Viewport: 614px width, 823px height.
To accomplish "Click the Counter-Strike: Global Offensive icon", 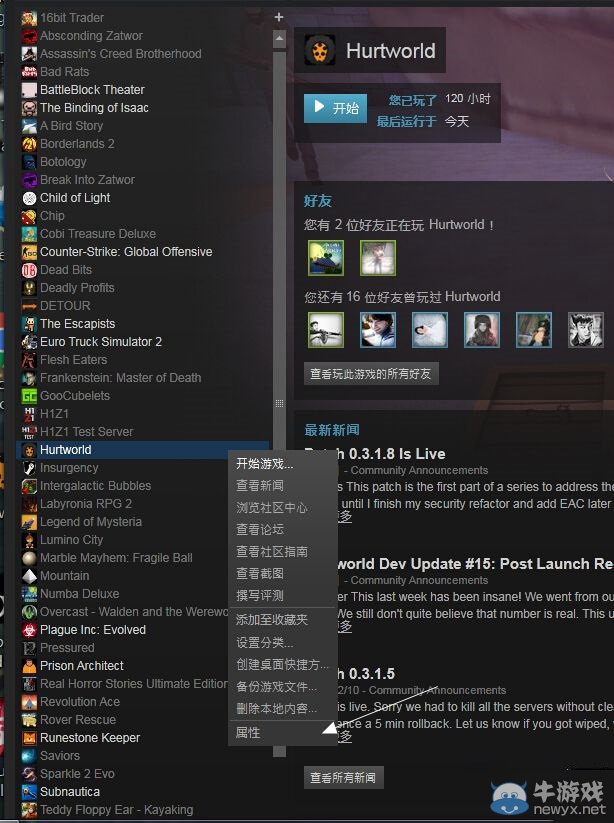I will pyautogui.click(x=30, y=252).
